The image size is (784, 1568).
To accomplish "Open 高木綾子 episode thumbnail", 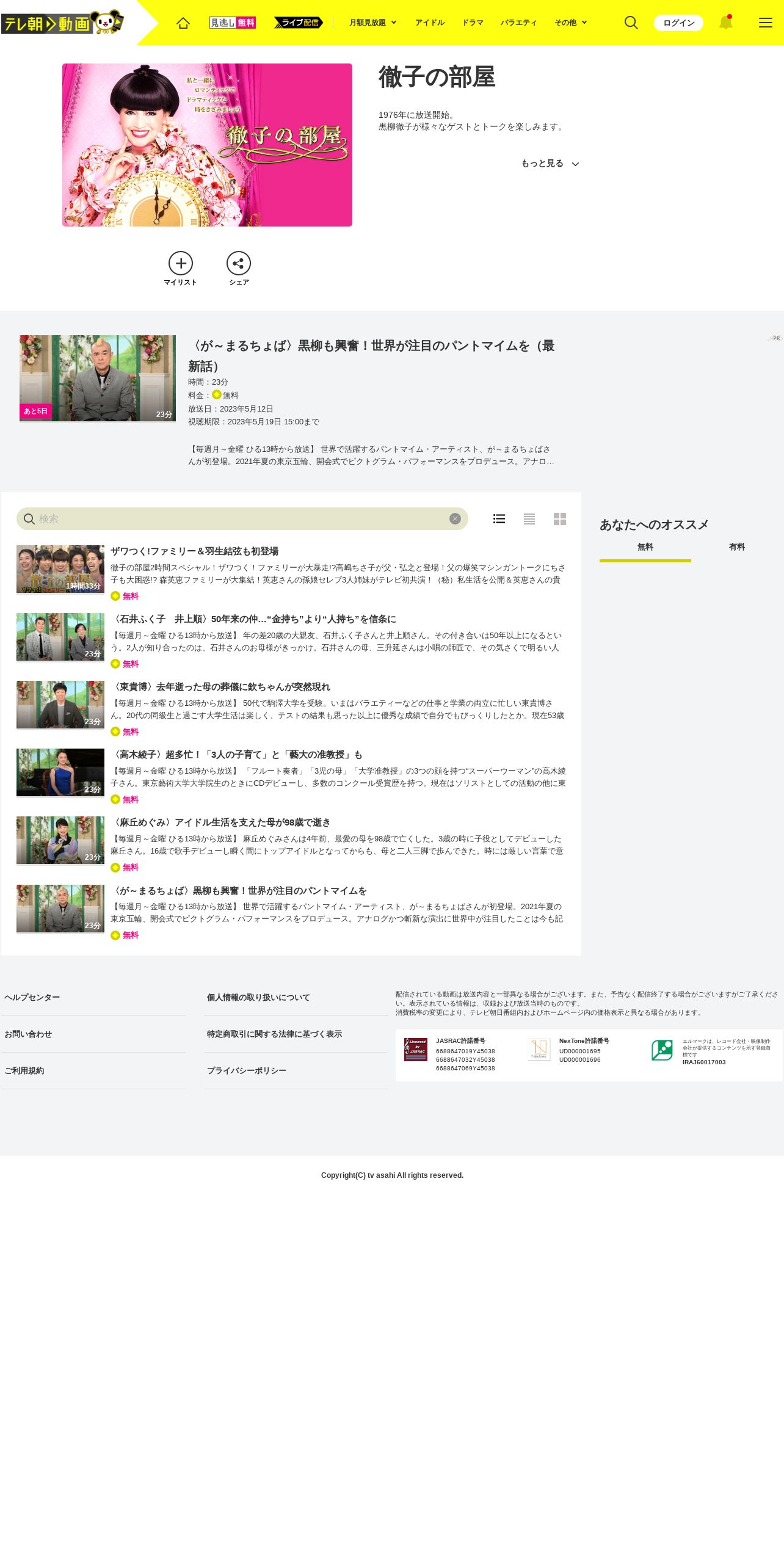I will point(60,772).
